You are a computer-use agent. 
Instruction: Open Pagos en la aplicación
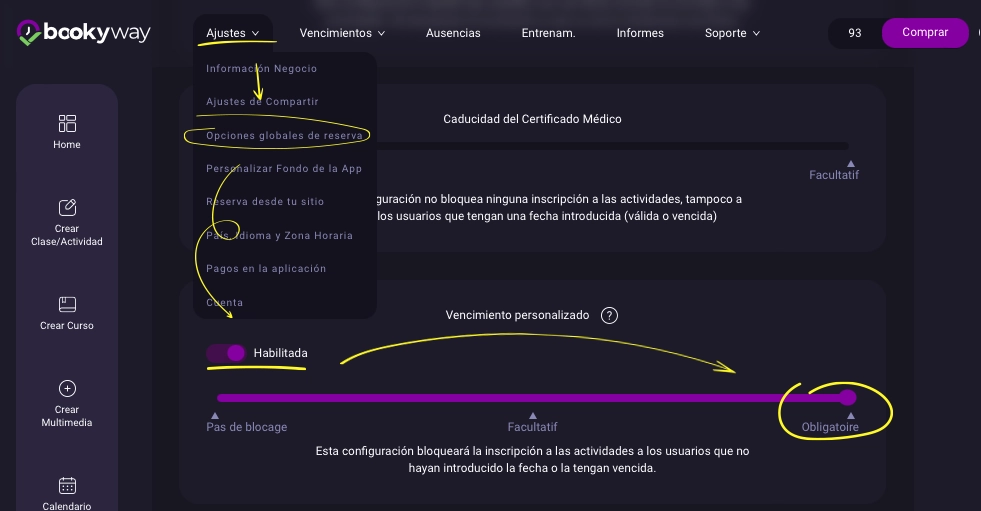point(266,268)
